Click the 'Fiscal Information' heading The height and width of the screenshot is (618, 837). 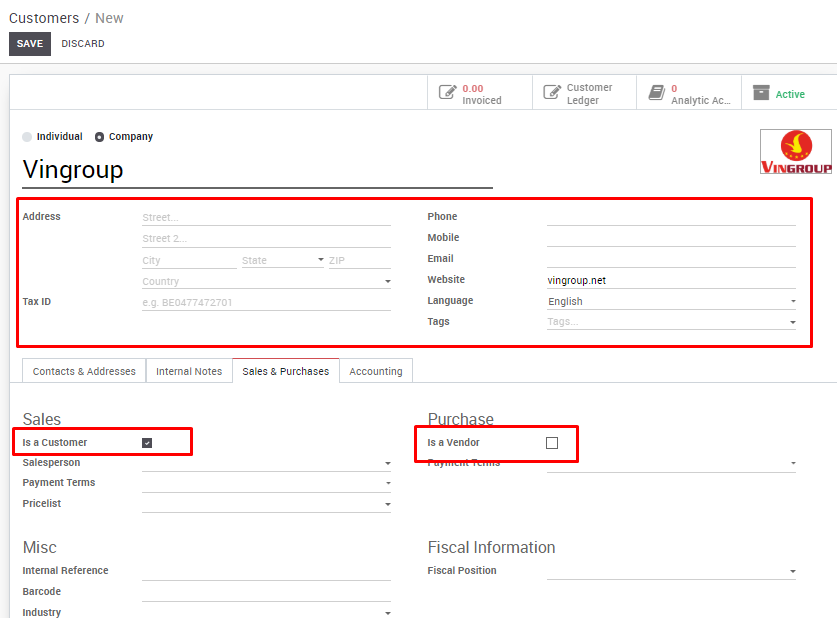click(x=491, y=548)
